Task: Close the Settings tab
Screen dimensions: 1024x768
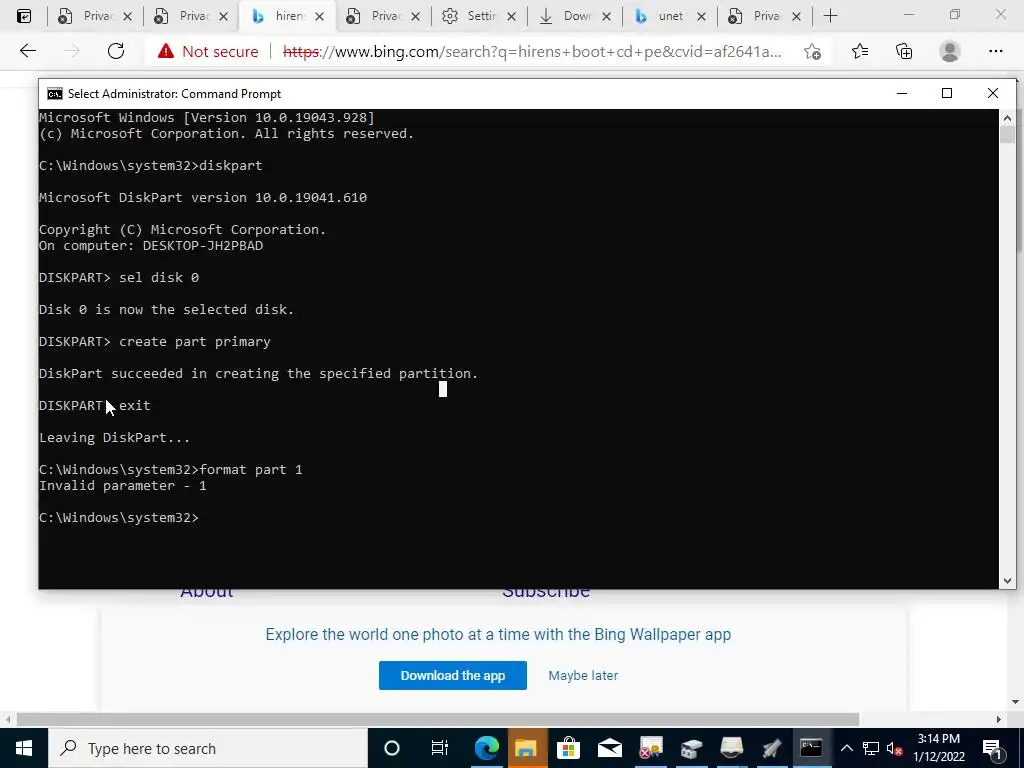Action: tap(511, 17)
